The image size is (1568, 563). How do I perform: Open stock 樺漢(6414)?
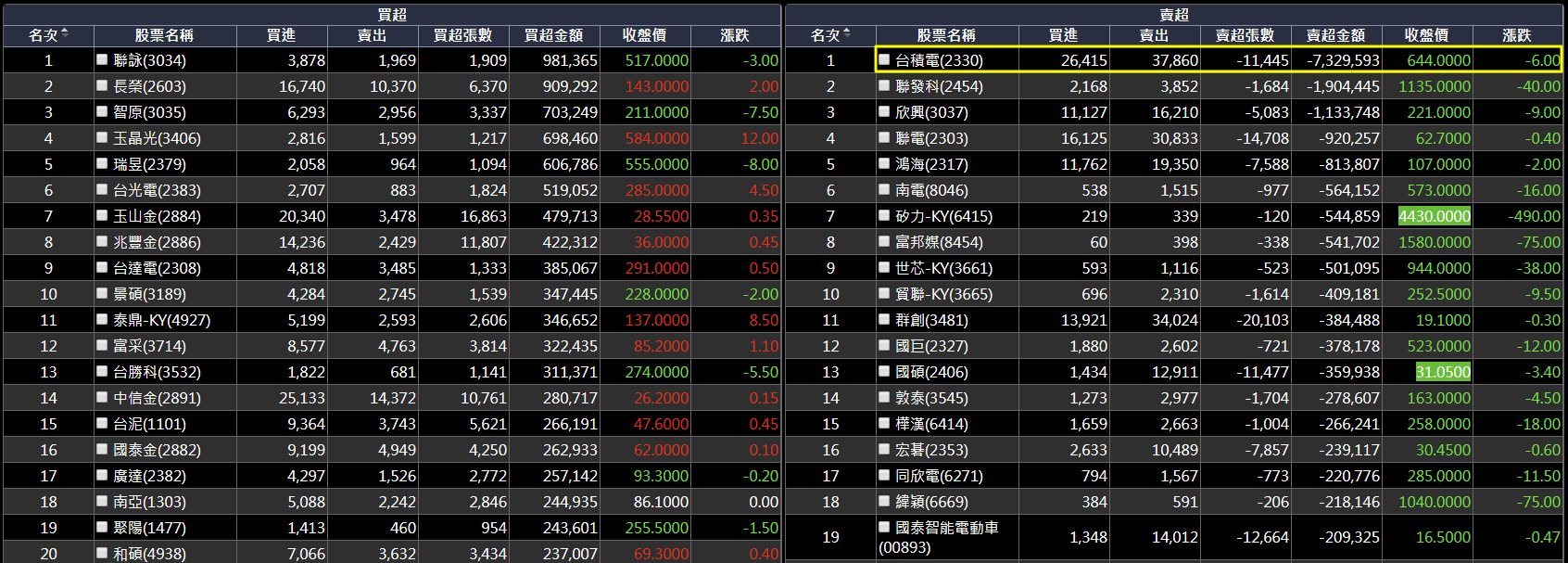(931, 424)
